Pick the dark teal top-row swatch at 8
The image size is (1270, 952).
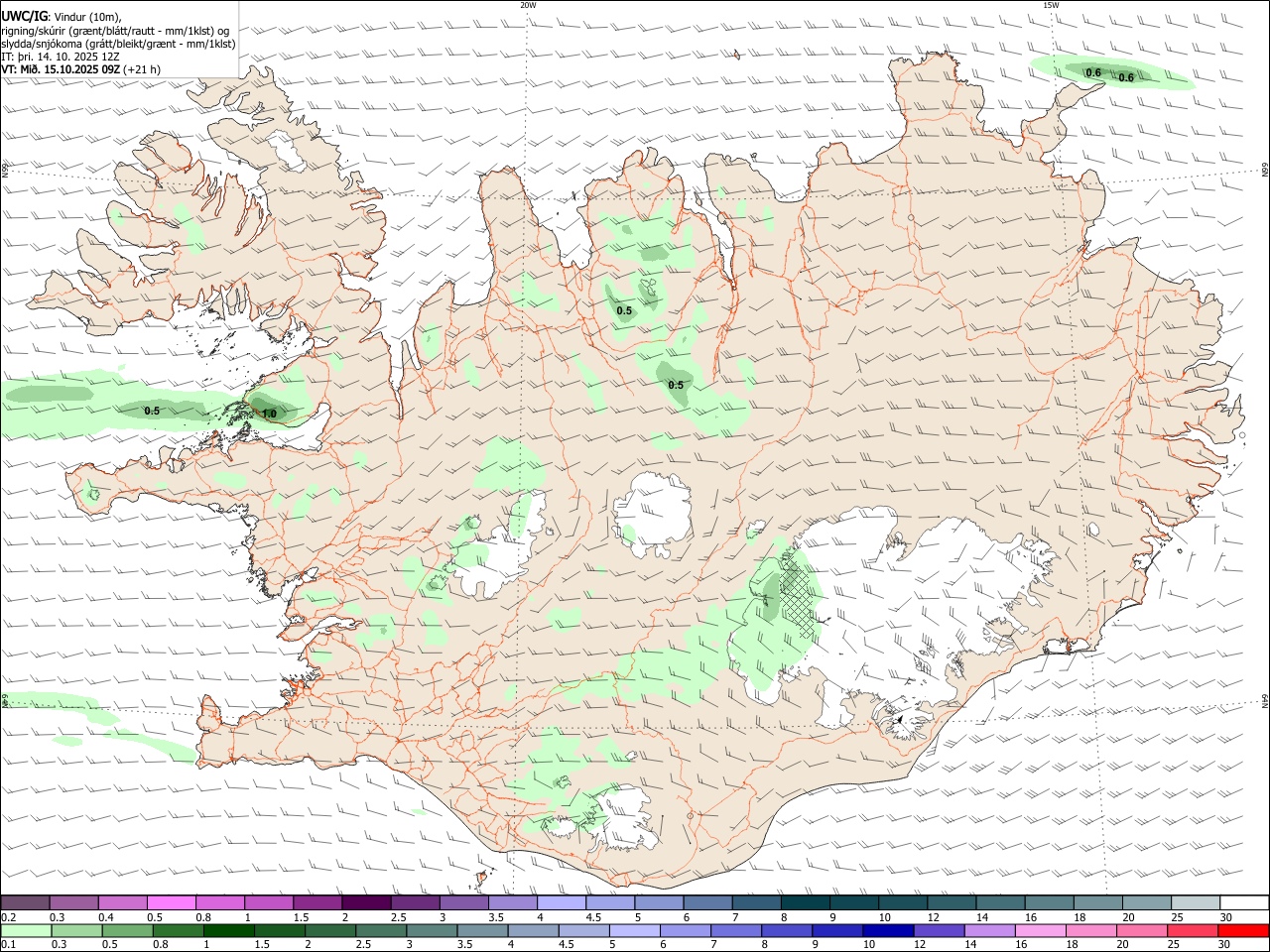pos(806,902)
